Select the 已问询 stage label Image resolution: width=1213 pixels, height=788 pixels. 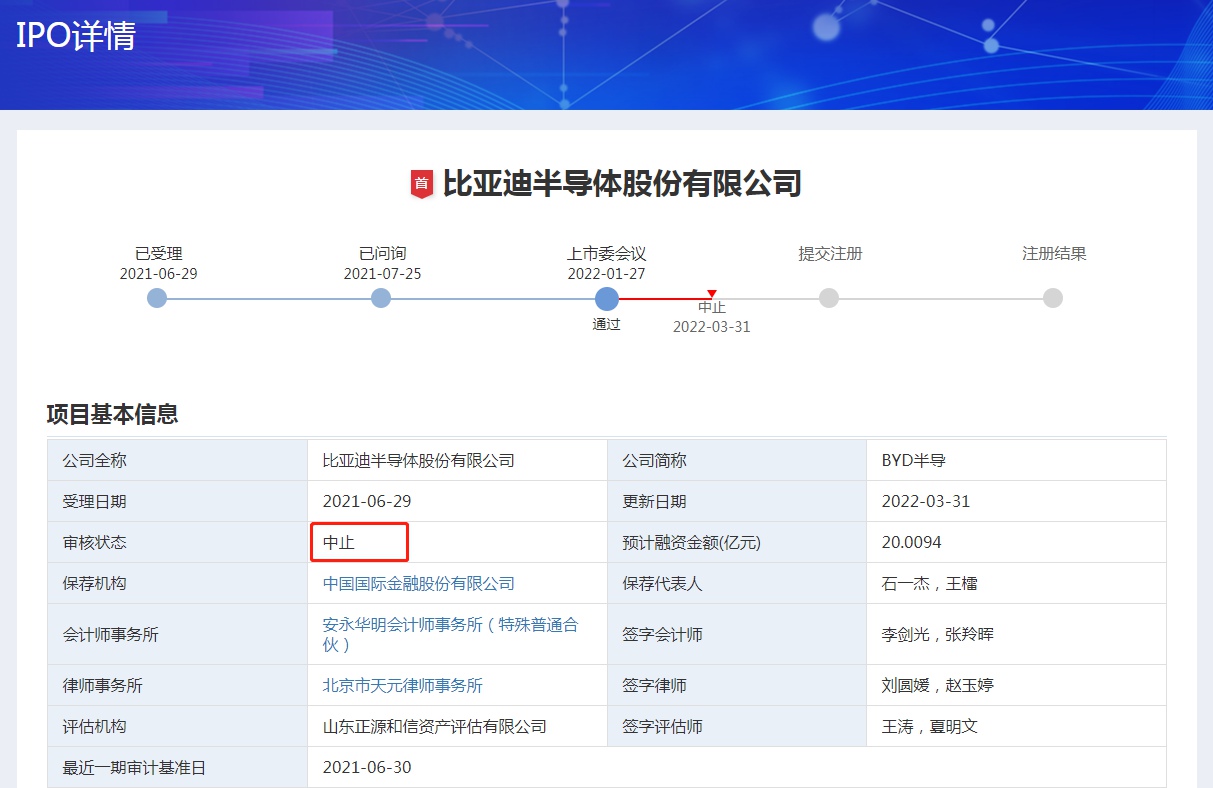[381, 254]
